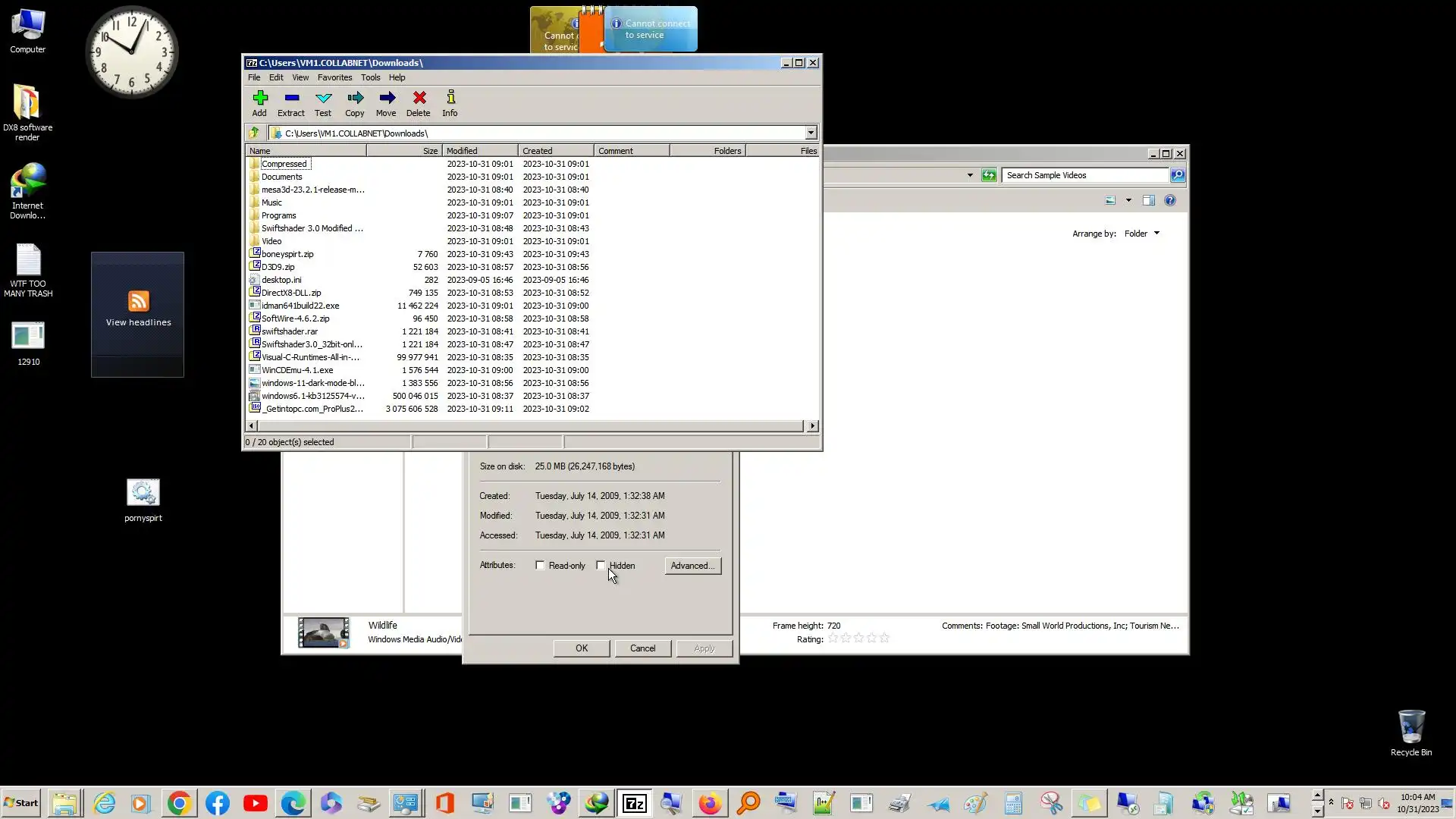
Task: Click the Extract toolbar icon
Action: (291, 103)
